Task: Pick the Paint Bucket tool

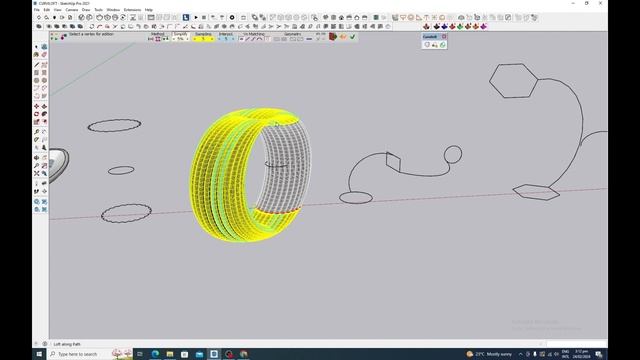Action: point(36,55)
